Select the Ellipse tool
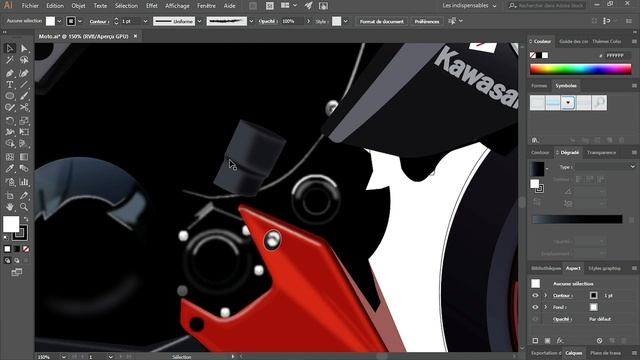The width and height of the screenshot is (640, 360). coord(10,96)
